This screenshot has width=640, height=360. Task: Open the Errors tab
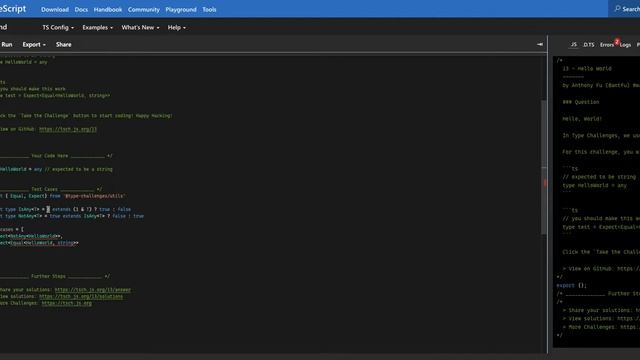pyautogui.click(x=607, y=45)
